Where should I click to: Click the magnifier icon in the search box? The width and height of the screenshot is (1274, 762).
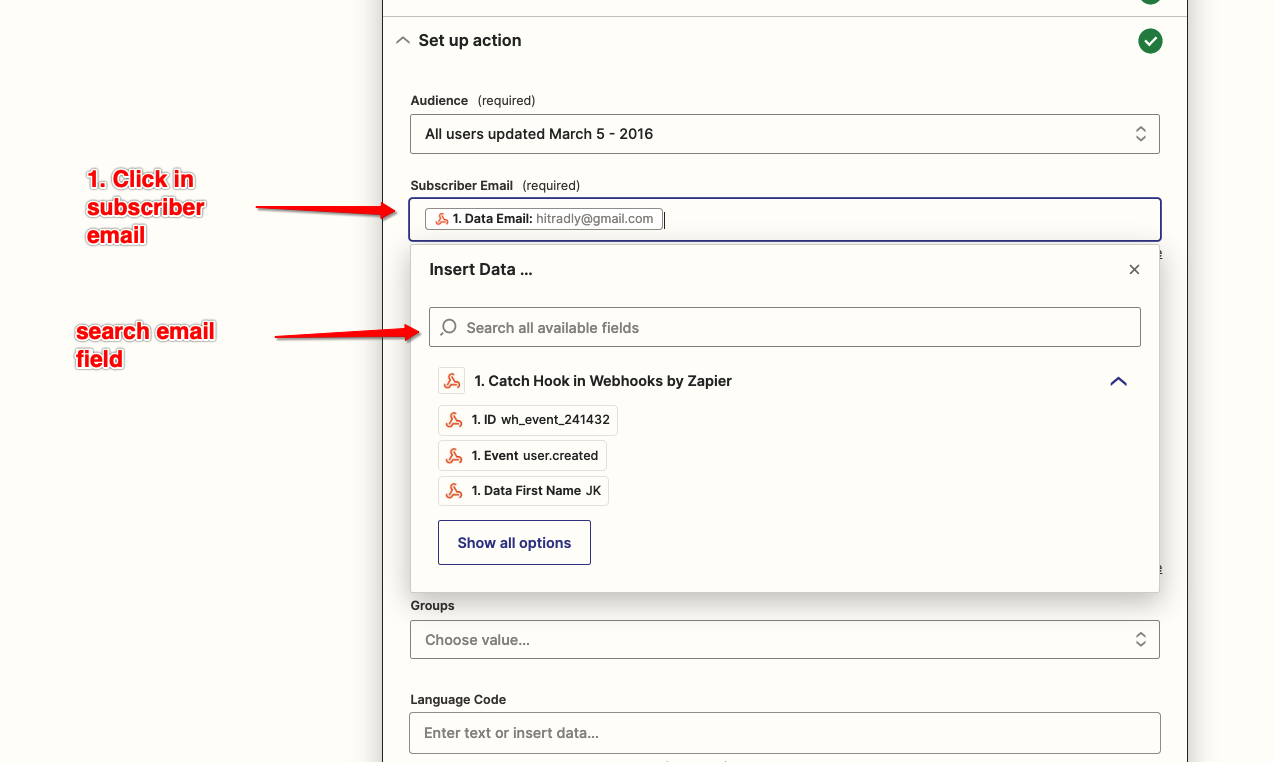(449, 327)
